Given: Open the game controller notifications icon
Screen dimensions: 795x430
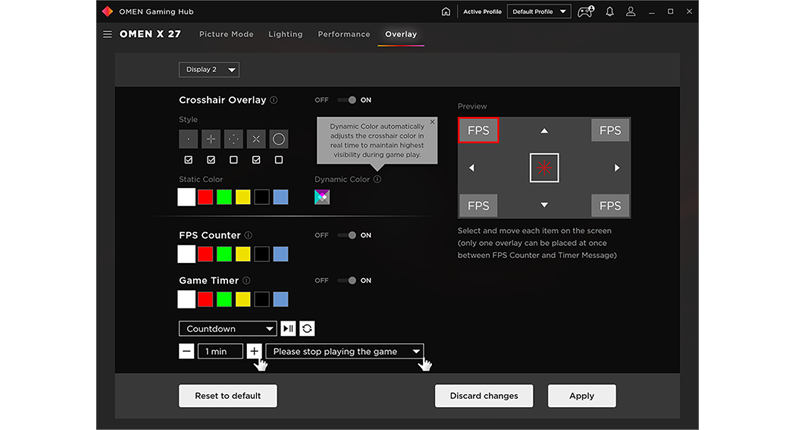Looking at the screenshot, I should click(x=586, y=12).
